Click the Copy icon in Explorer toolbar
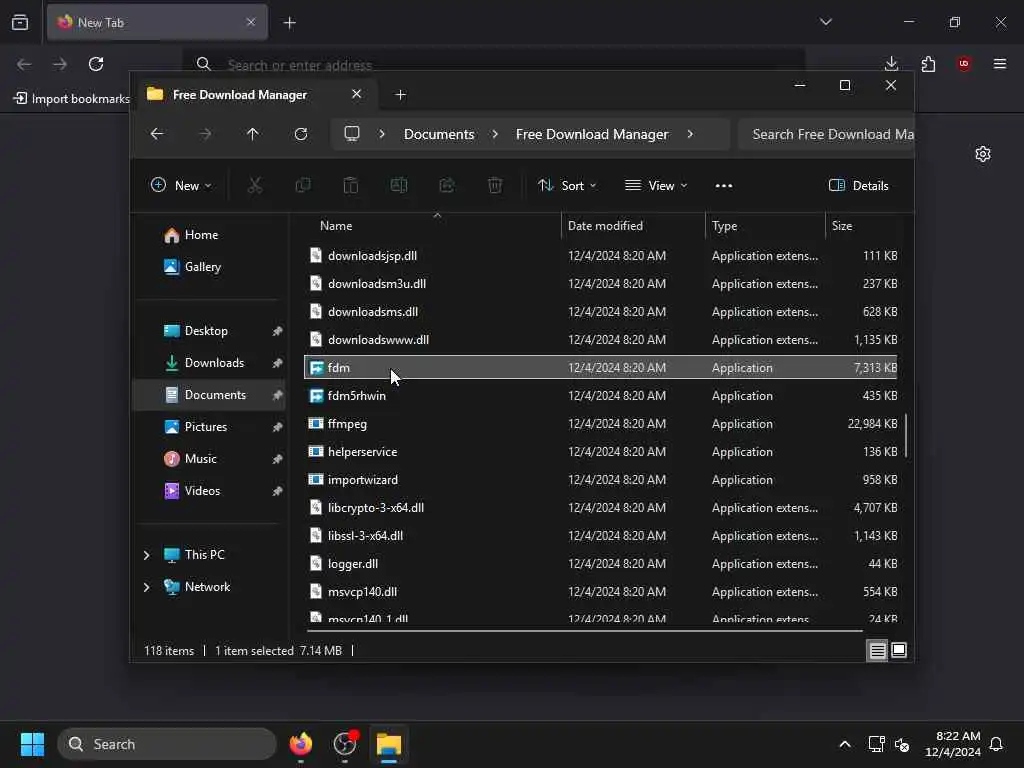This screenshot has height=768, width=1024. [x=303, y=185]
